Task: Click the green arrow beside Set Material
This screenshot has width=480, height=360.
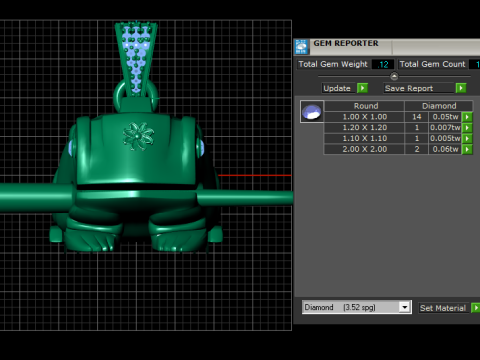Action: coord(476,308)
